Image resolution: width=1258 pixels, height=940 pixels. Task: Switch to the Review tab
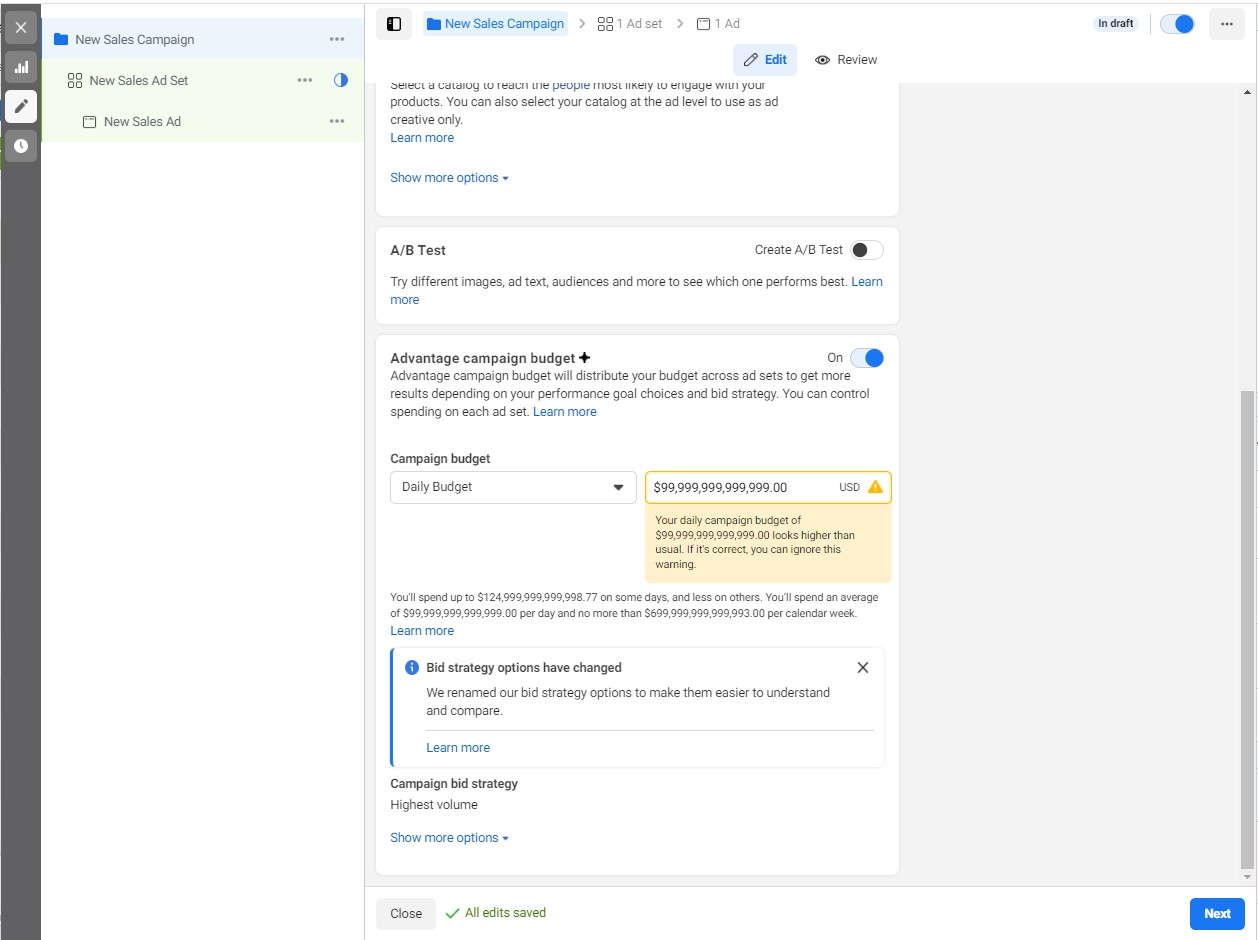846,60
